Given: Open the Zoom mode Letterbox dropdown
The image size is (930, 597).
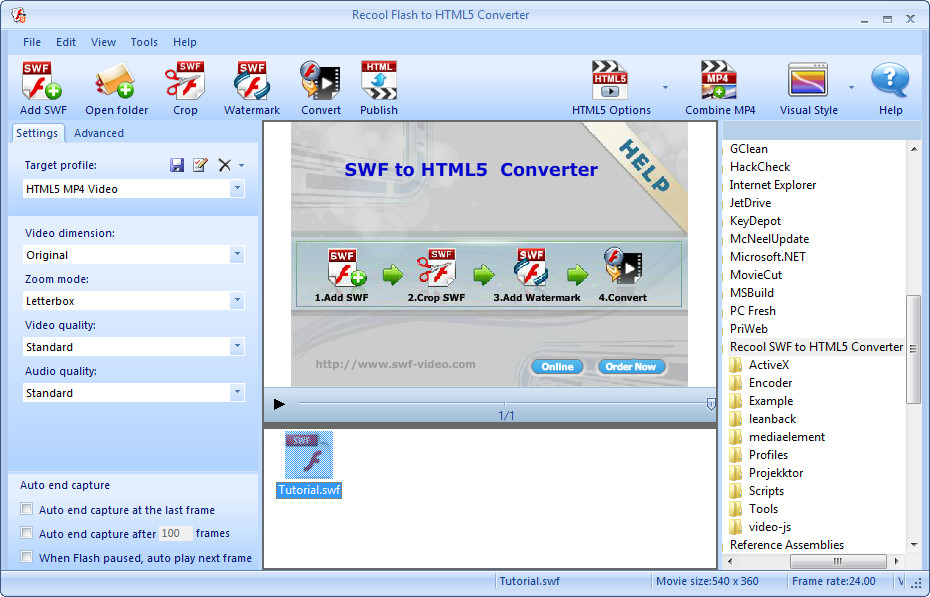Looking at the screenshot, I should coord(237,300).
